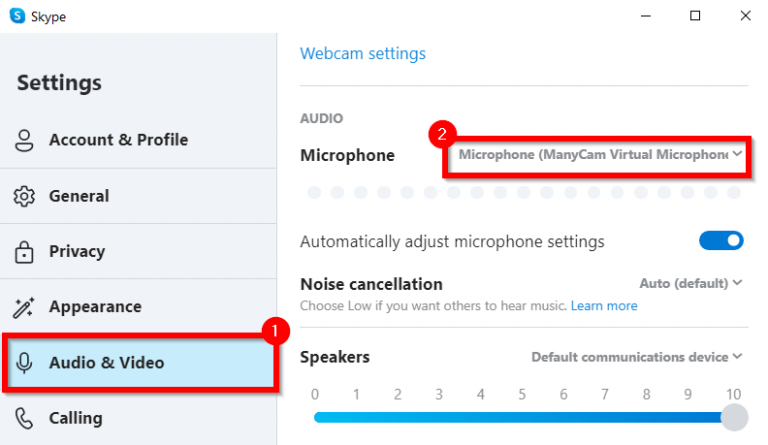Click the Appearance magic wand icon

25,307
